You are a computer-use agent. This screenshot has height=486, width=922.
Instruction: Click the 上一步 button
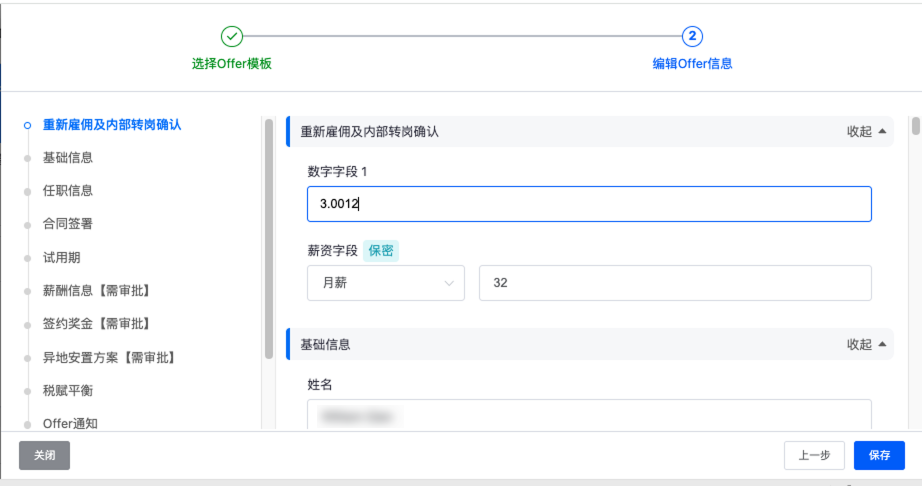814,455
